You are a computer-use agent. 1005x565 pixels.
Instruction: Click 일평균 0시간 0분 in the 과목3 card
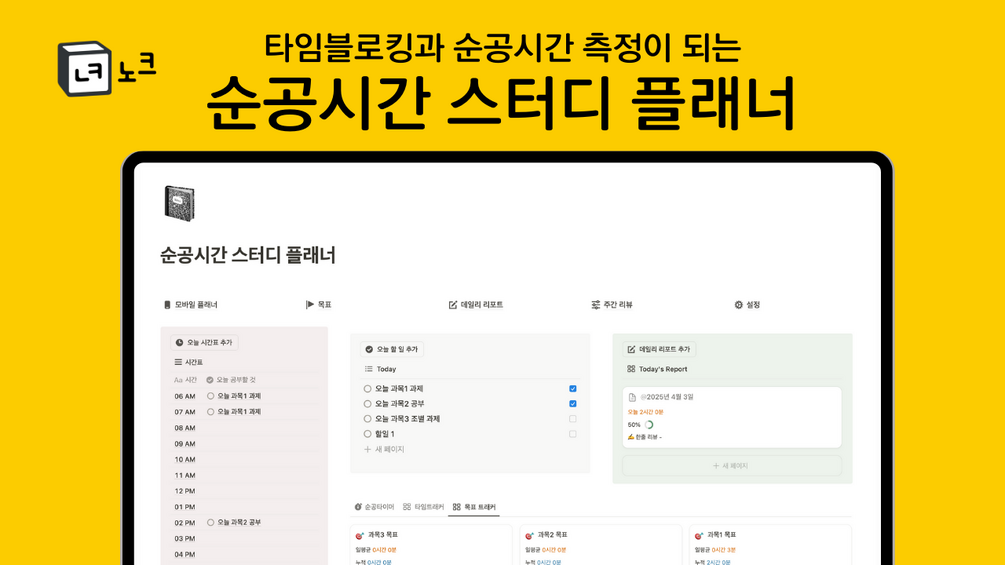click(376, 550)
